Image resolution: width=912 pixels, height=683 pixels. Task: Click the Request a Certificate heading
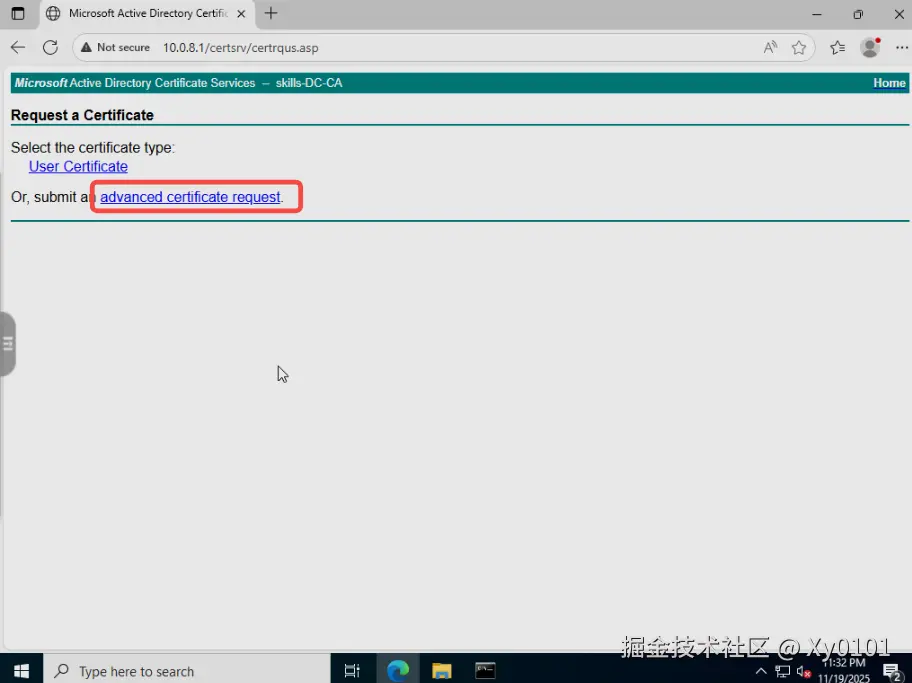(82, 115)
